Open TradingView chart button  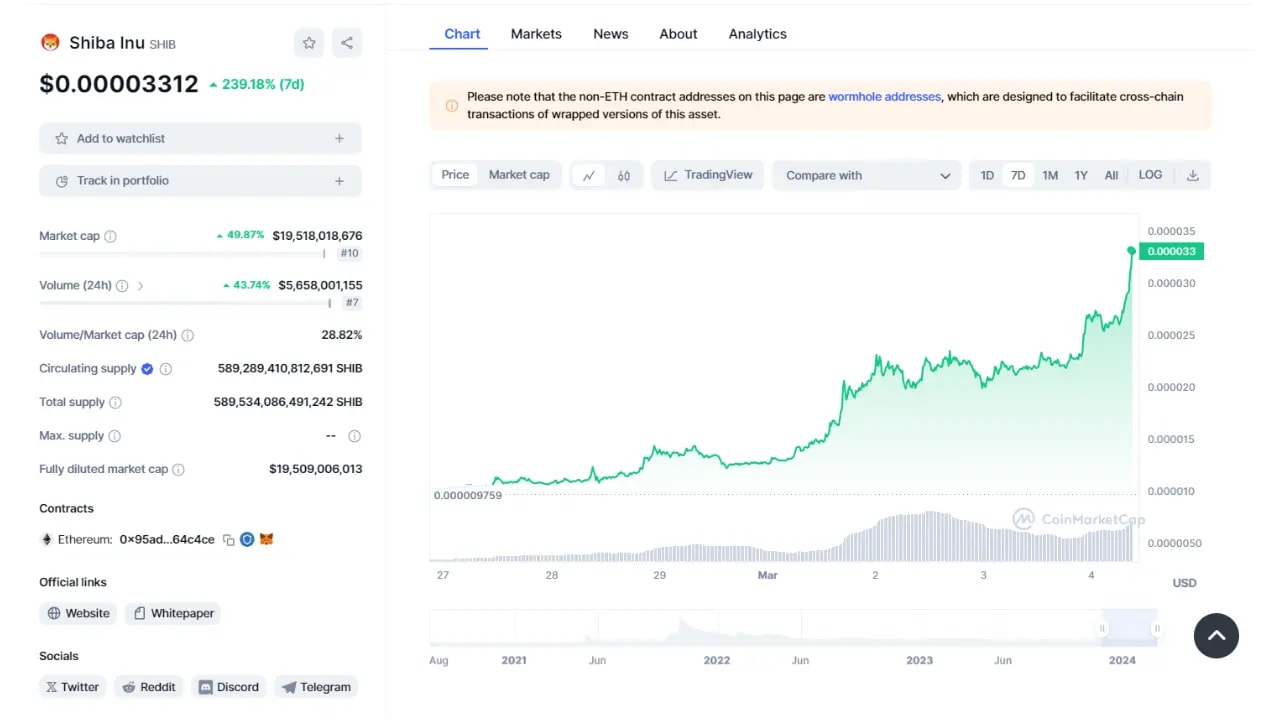click(708, 175)
